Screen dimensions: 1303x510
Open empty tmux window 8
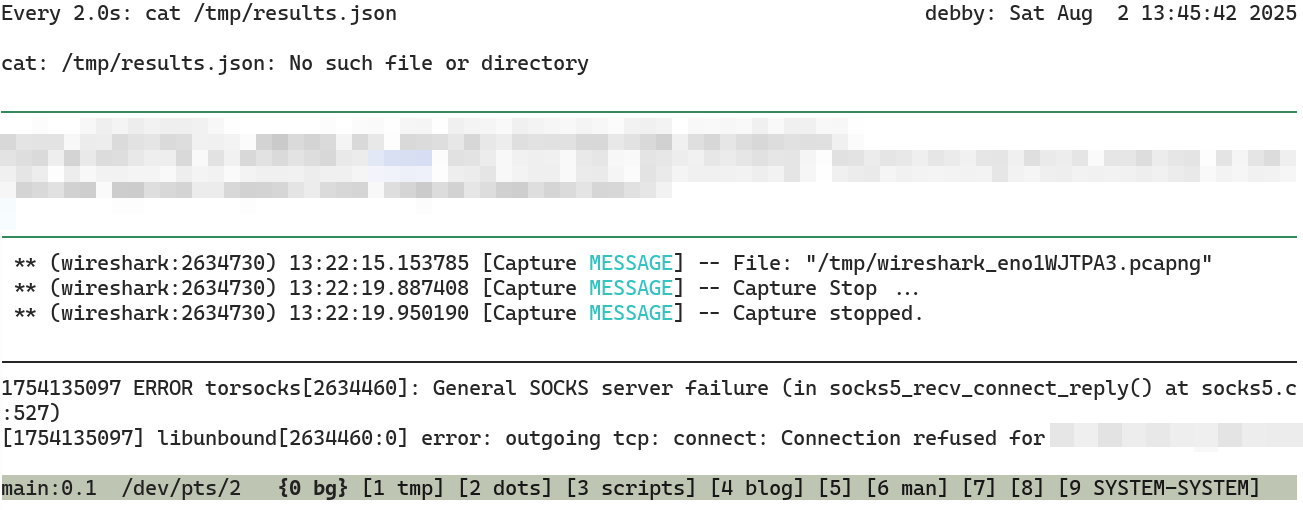[1028, 488]
